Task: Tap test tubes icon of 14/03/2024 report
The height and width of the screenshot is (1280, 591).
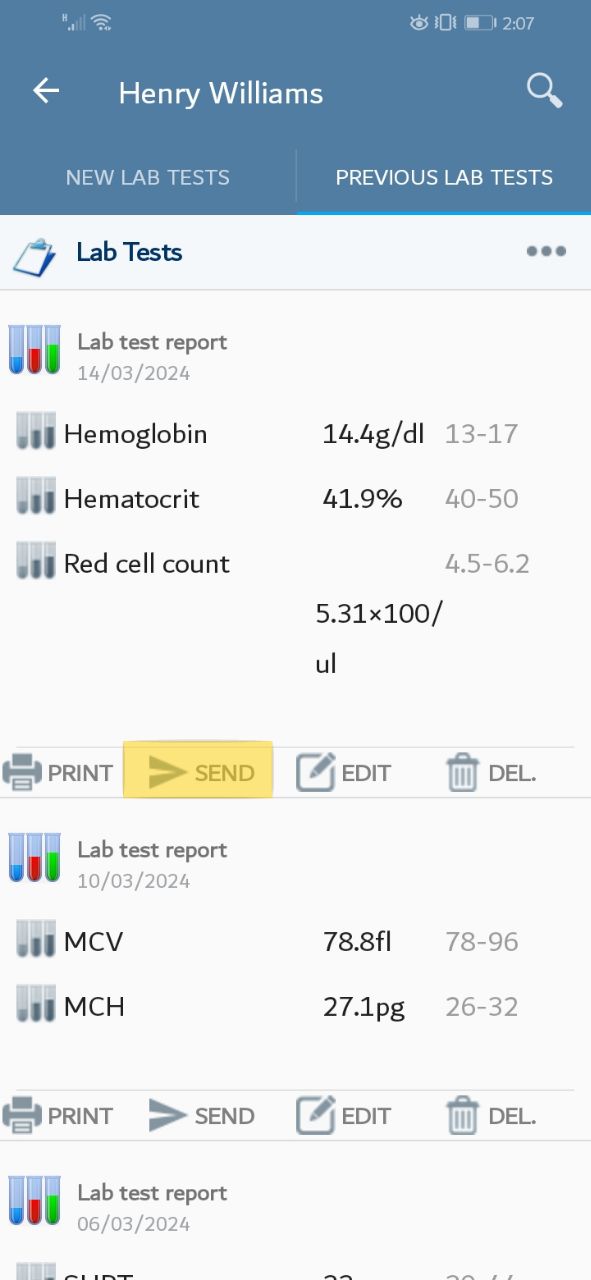Action: pos(34,350)
